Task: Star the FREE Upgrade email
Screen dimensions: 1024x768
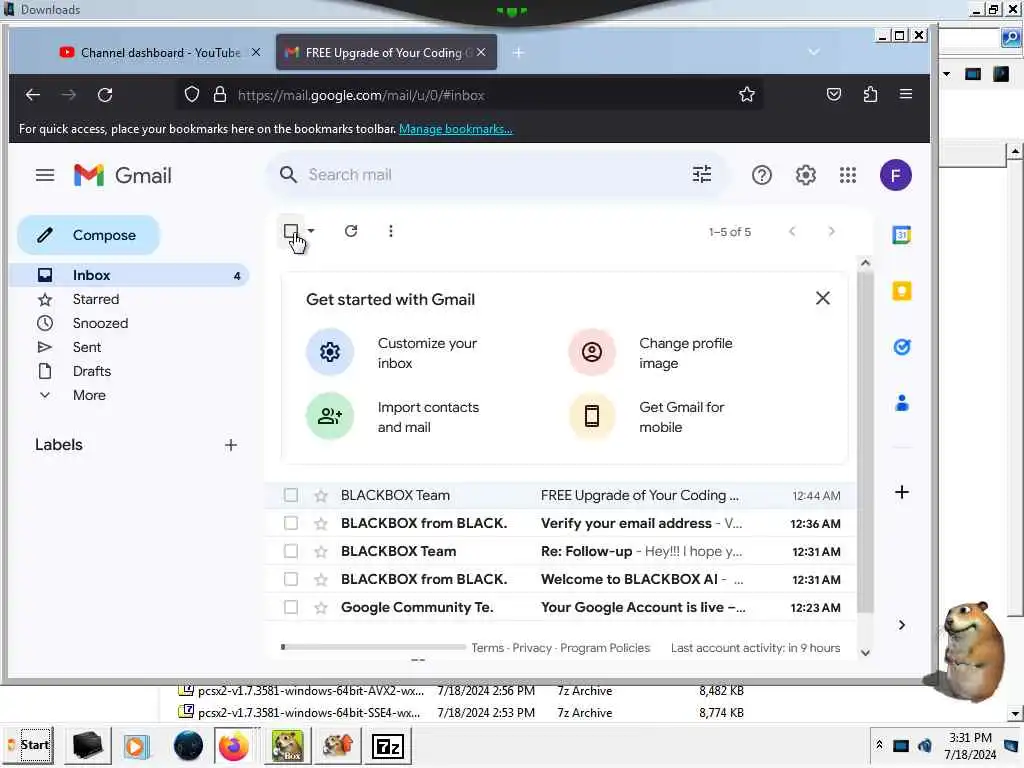Action: [321, 496]
